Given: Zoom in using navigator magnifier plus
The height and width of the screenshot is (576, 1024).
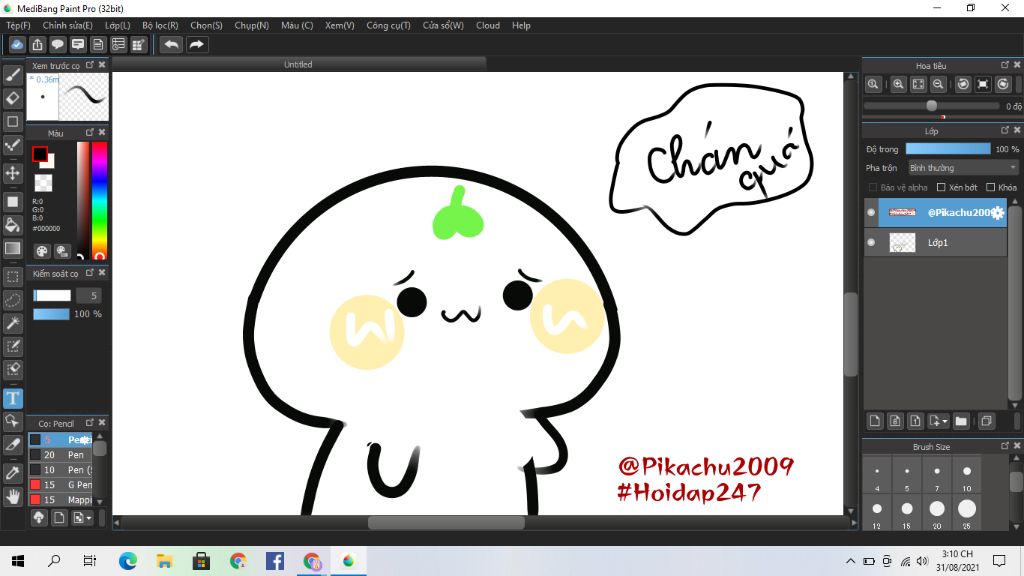Looking at the screenshot, I should [x=898, y=84].
